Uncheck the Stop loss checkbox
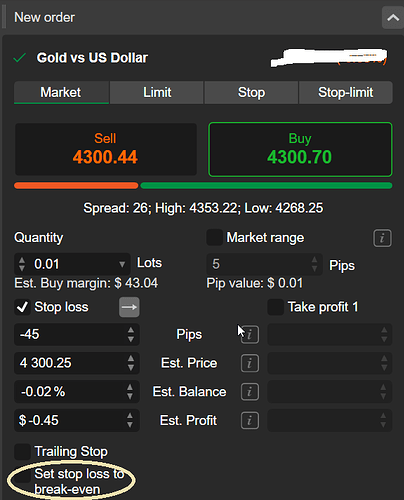This screenshot has width=404, height=500. click(22, 307)
